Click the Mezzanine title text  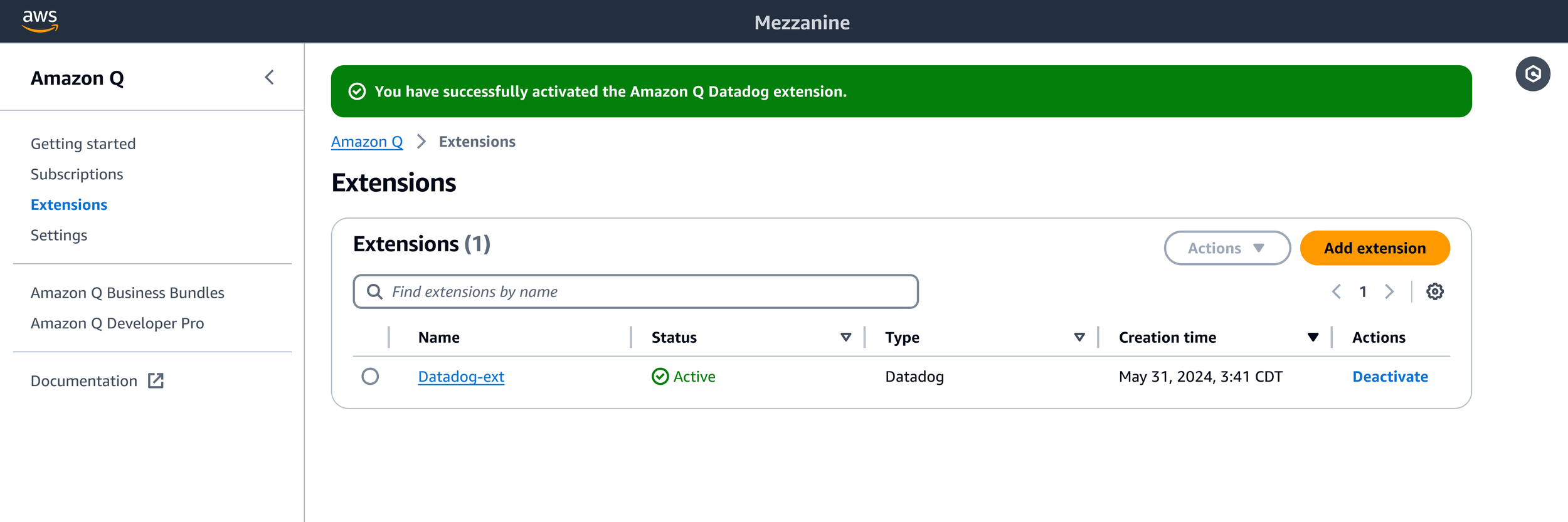point(802,23)
